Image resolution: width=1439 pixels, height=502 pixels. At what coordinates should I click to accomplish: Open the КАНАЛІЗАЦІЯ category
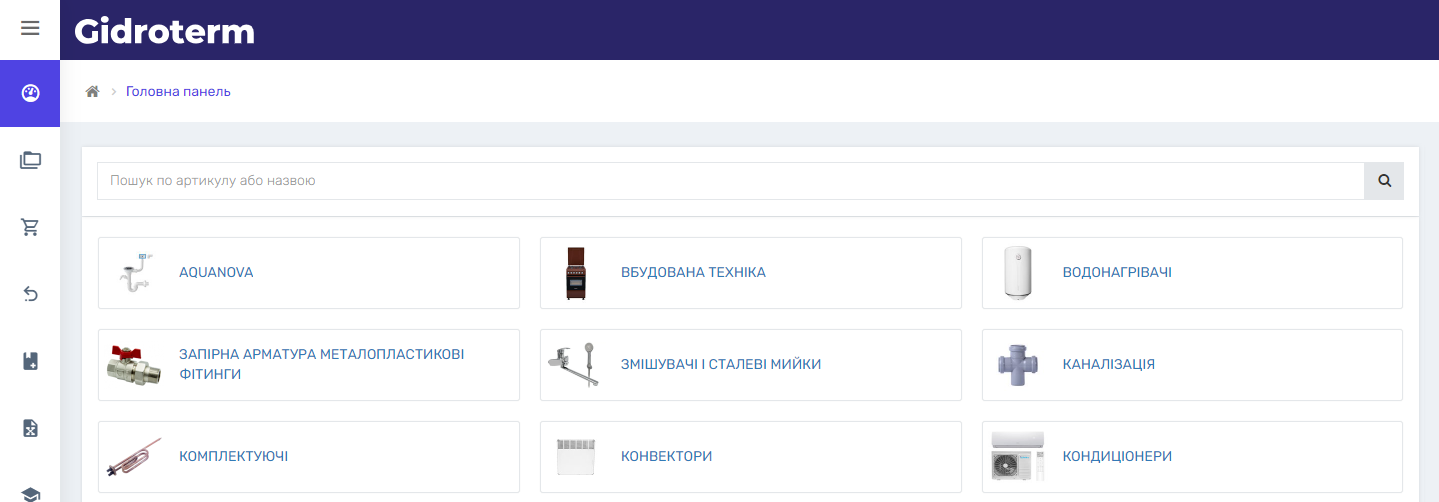click(x=1108, y=364)
